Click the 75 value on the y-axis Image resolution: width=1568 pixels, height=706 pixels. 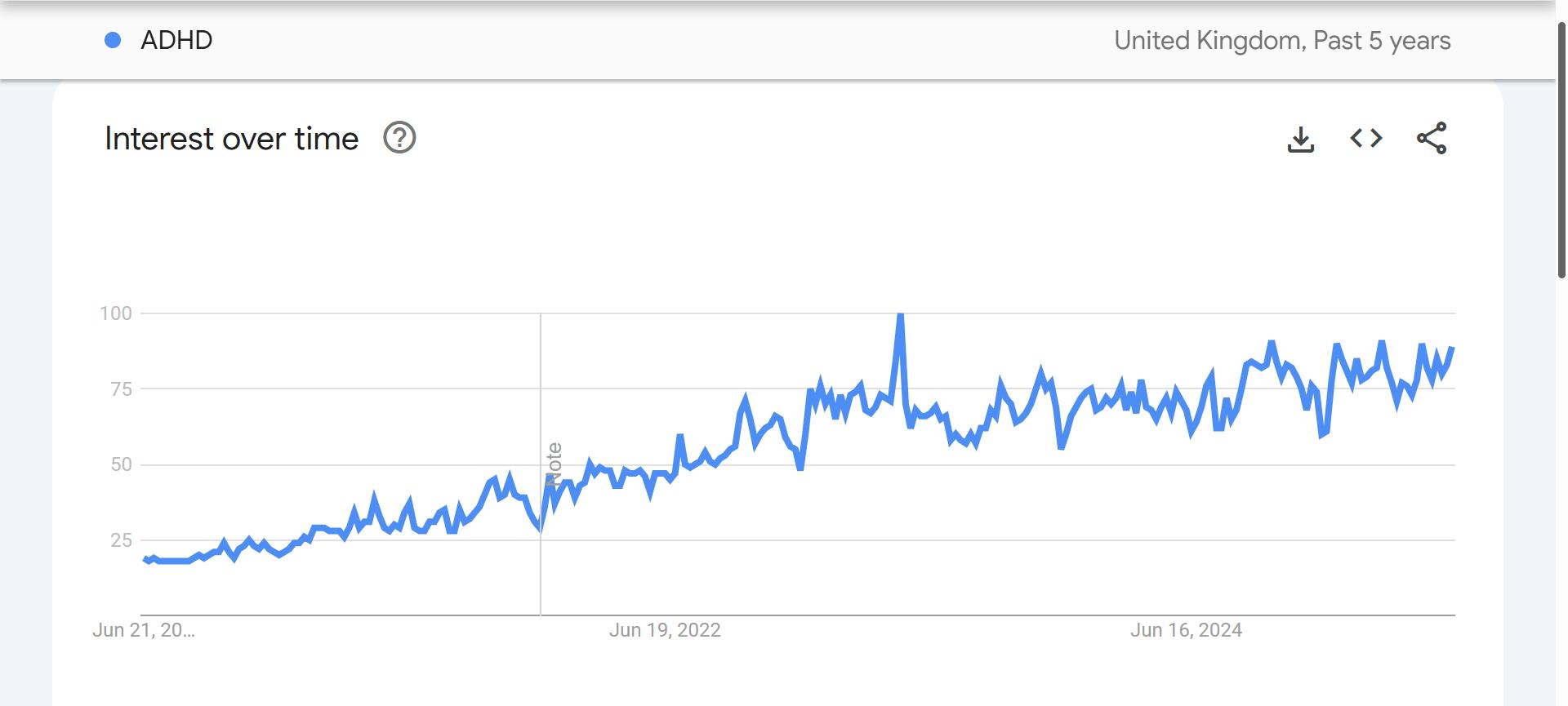pyautogui.click(x=121, y=389)
